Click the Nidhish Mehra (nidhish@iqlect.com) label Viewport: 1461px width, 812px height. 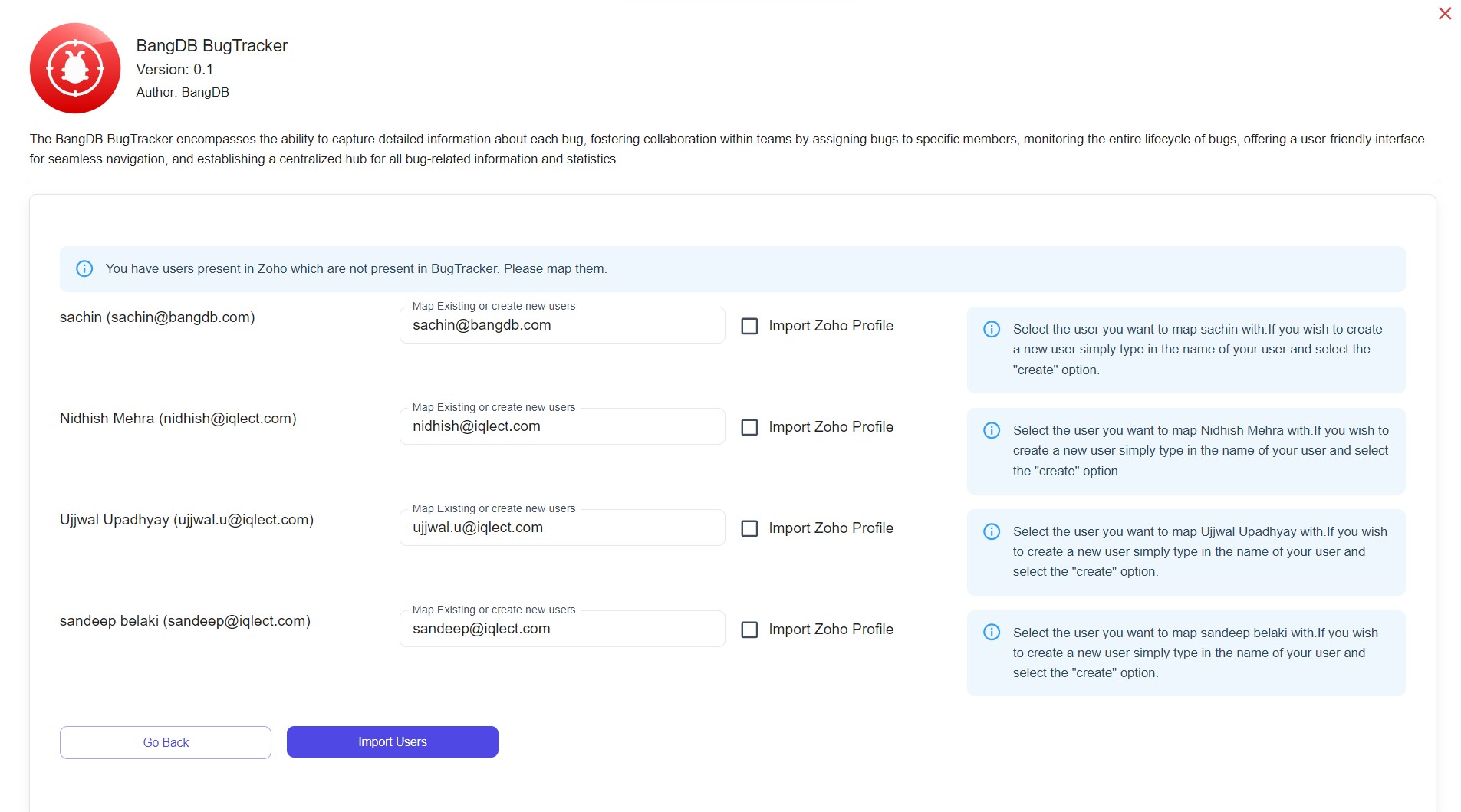[178, 419]
